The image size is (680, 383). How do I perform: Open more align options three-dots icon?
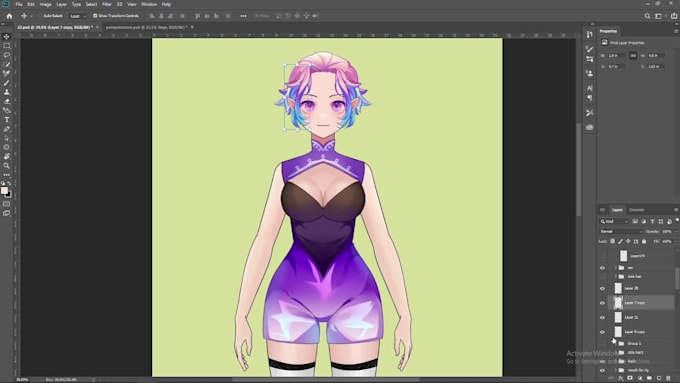coord(243,16)
